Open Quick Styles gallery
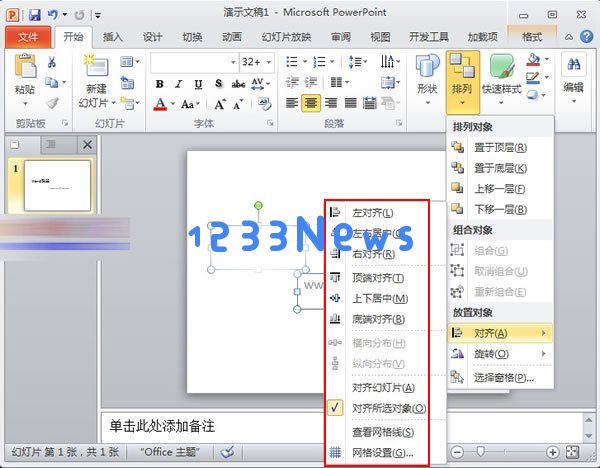 coord(501,79)
